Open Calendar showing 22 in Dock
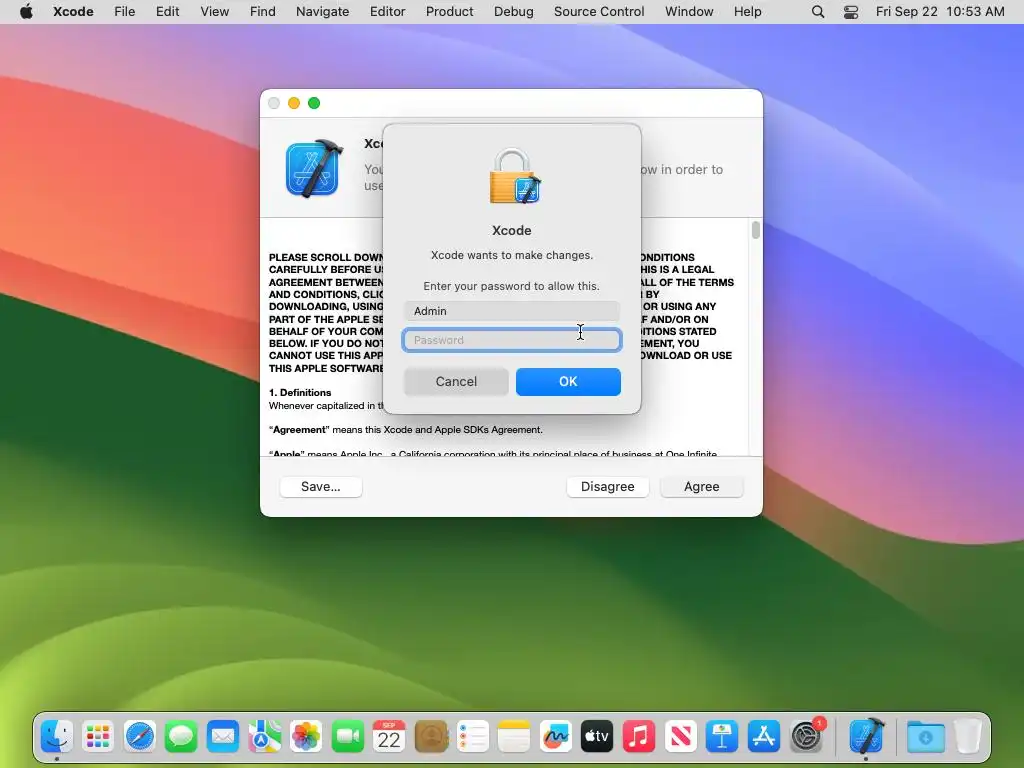Viewport: 1024px width, 768px height. pos(389,737)
